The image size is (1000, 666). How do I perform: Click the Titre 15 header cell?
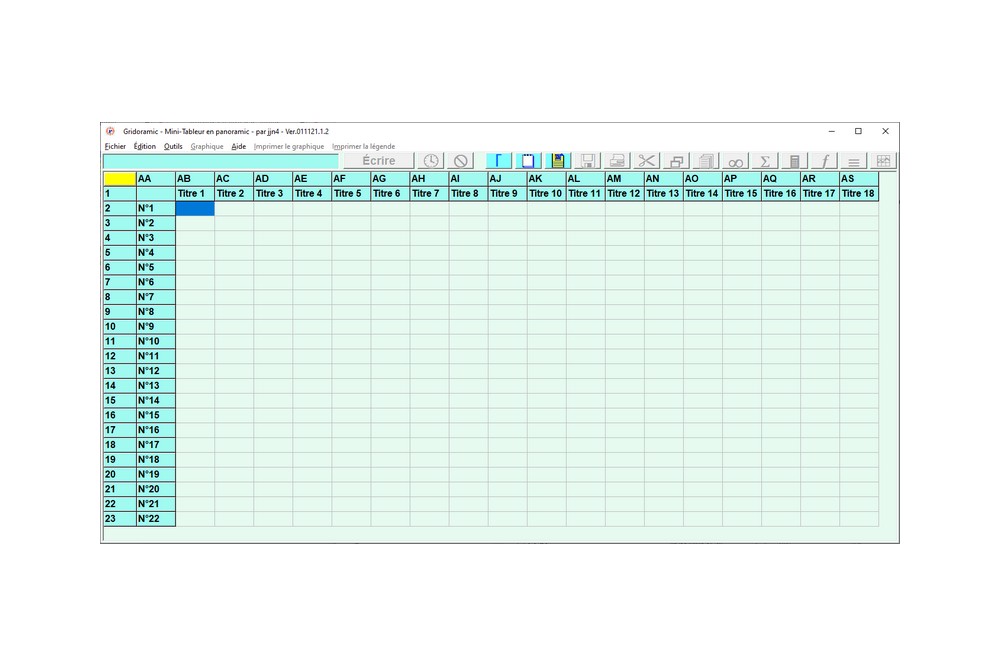742,193
